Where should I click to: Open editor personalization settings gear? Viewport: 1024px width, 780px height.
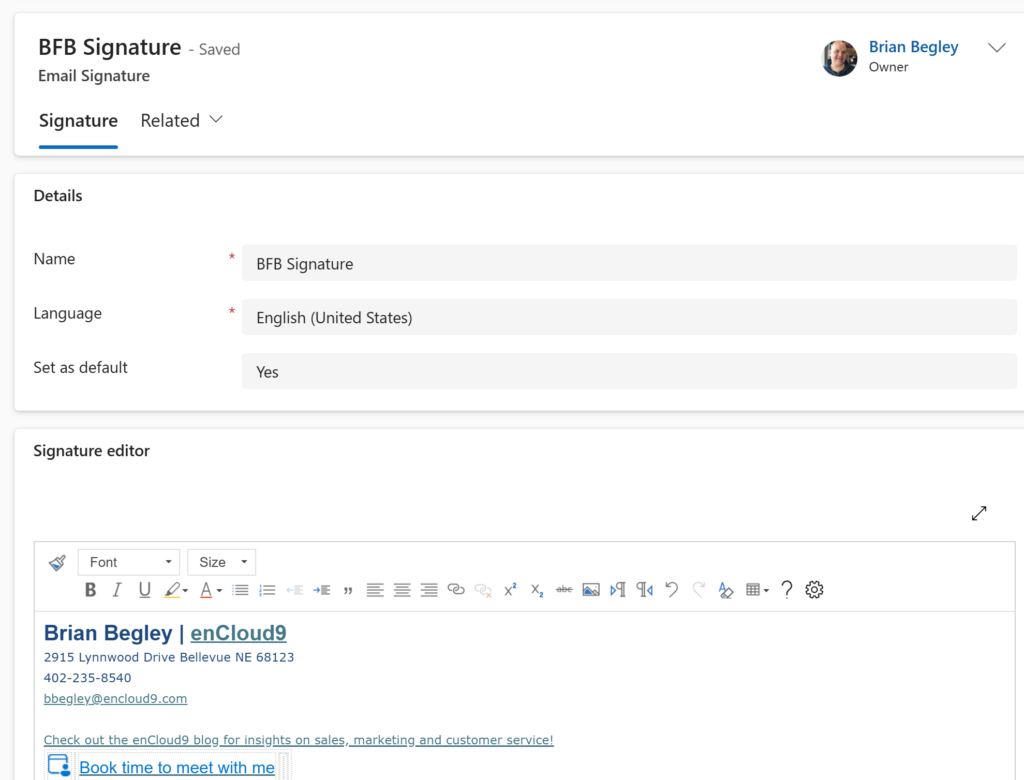814,590
